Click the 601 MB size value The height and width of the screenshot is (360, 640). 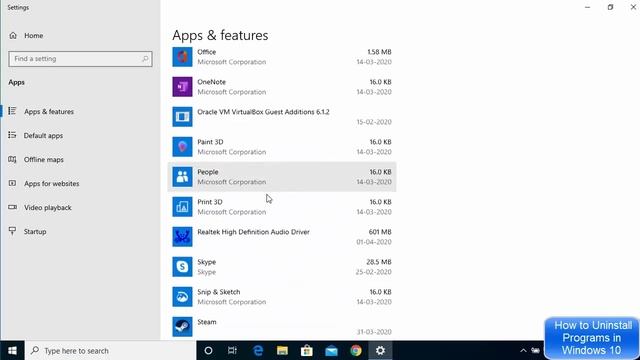point(380,232)
